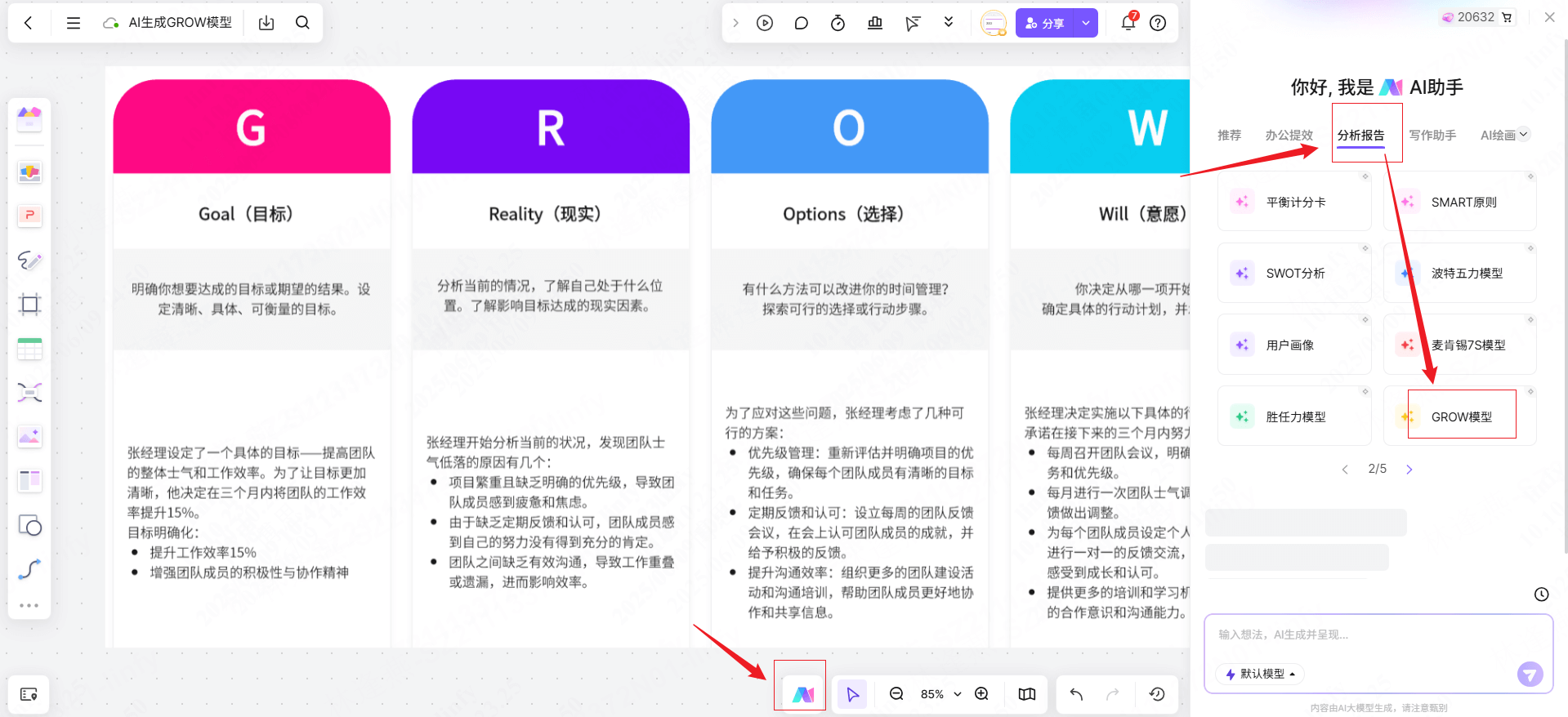Switch to the 写作助手 tab

1432,135
